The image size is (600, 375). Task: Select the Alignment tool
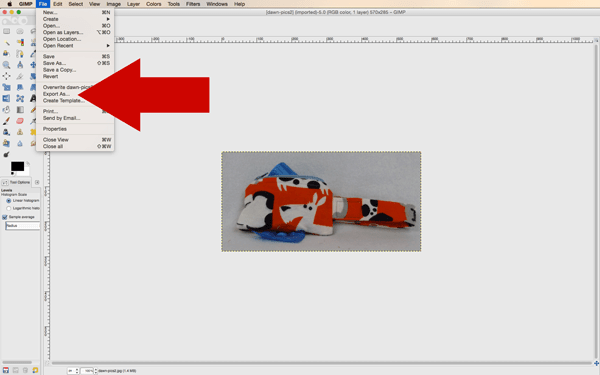(7, 76)
